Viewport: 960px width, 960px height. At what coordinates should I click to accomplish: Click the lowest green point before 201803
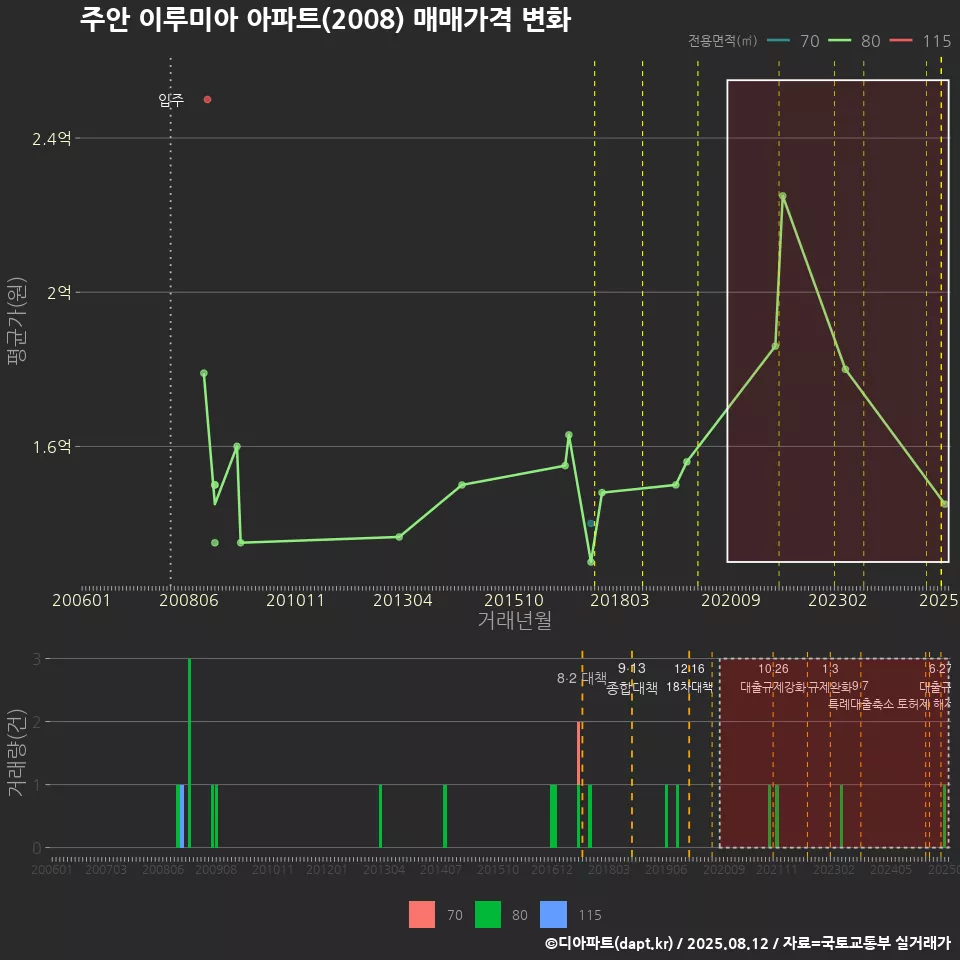click(x=591, y=561)
